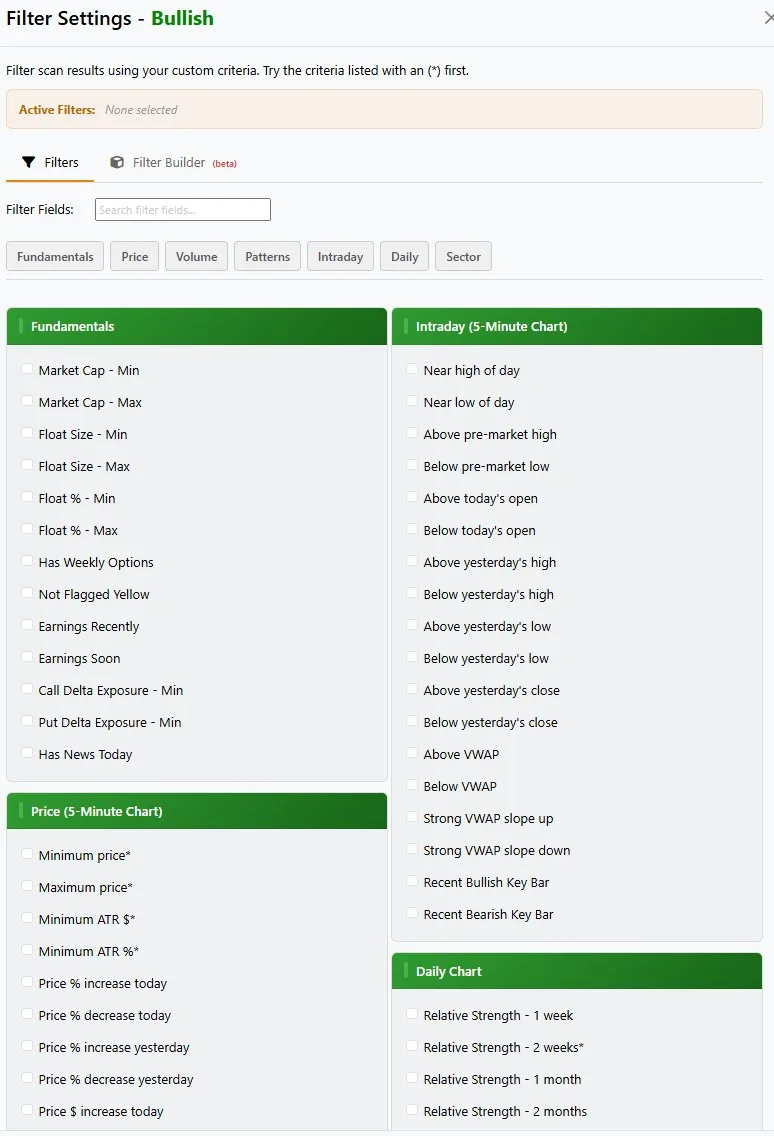Jump to Fundamentals category button

(x=55, y=256)
